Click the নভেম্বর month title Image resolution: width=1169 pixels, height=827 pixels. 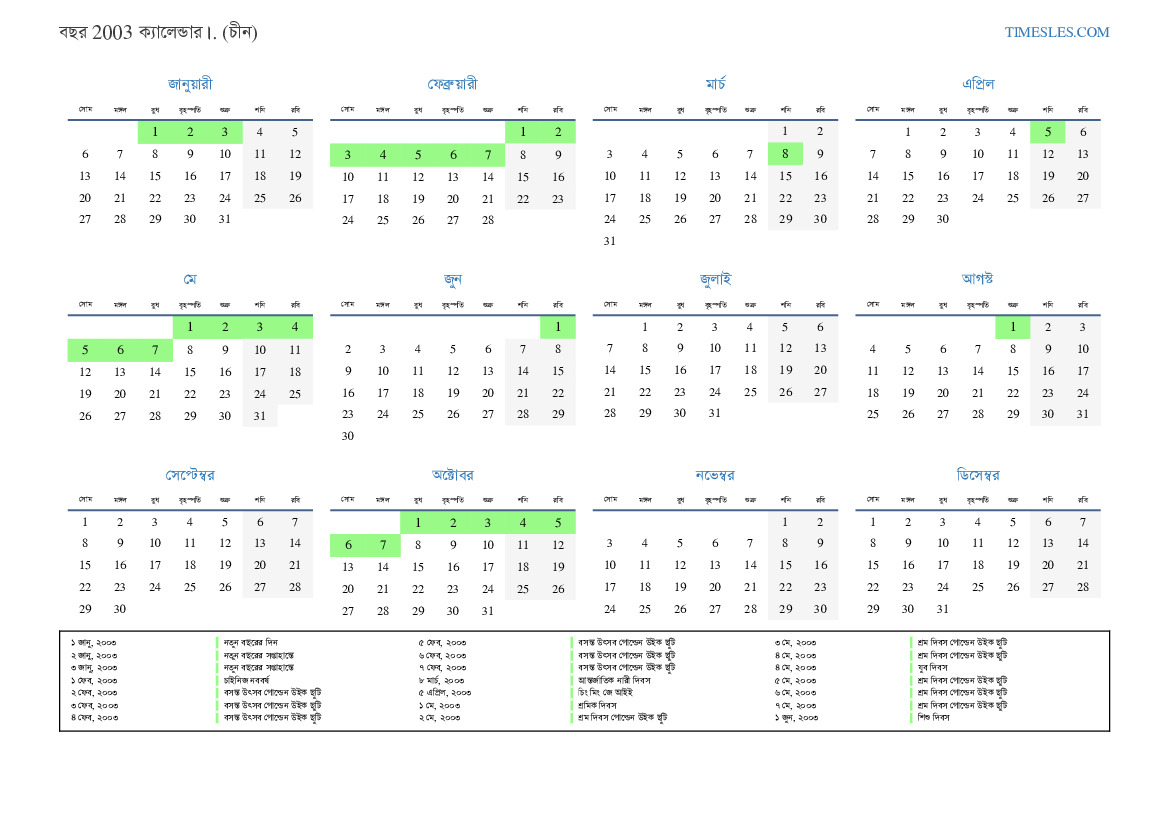pos(715,475)
